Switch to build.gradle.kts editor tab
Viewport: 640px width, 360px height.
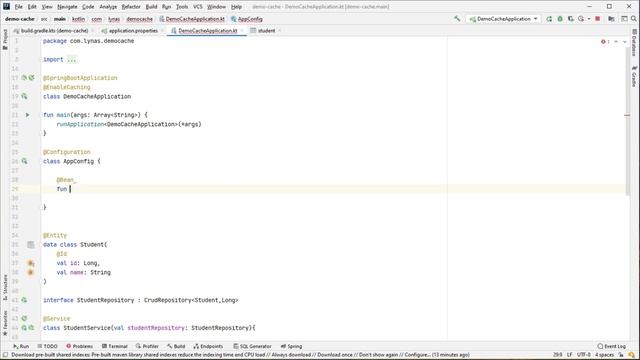[x=53, y=31]
